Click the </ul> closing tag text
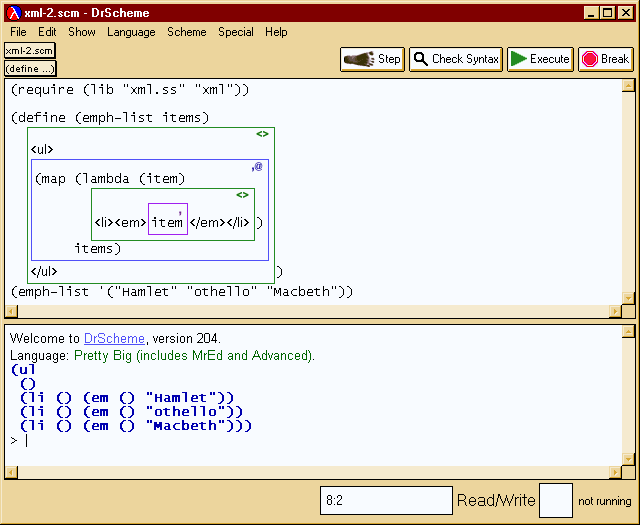The width and height of the screenshot is (640, 525). [x=44, y=271]
